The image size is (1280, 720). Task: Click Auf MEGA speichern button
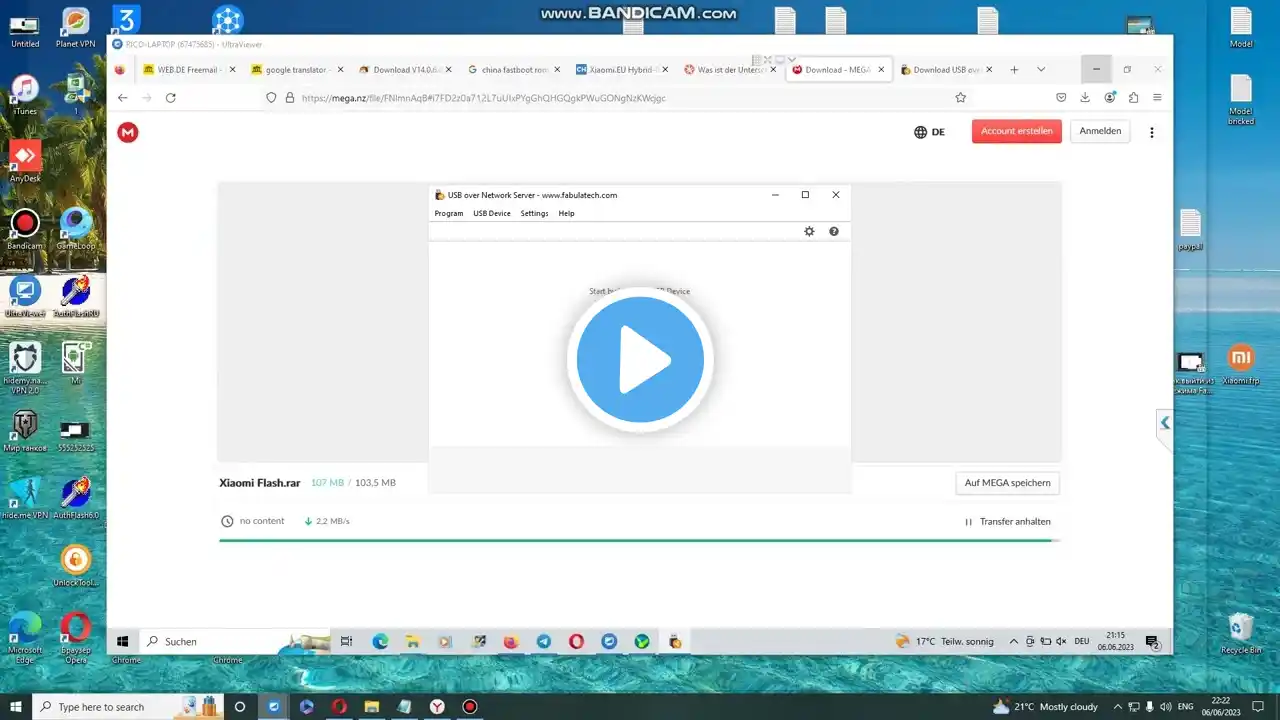click(1007, 483)
